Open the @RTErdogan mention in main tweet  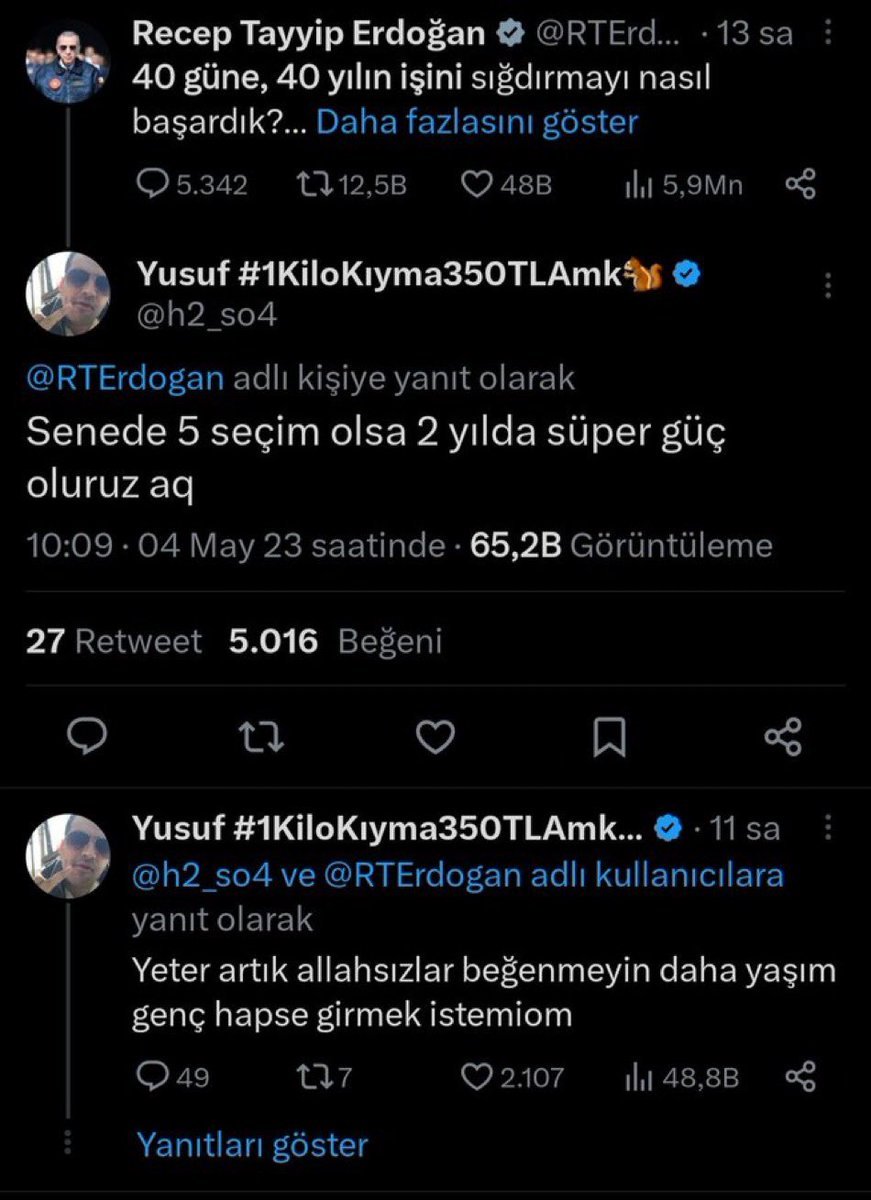(x=125, y=378)
